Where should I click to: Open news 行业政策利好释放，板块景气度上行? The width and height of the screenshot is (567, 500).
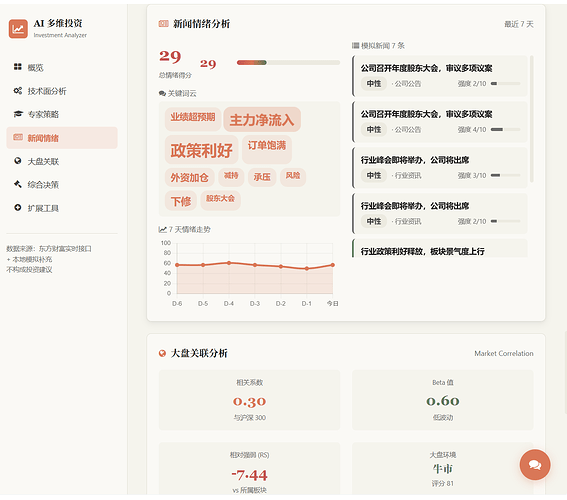tap(440, 248)
